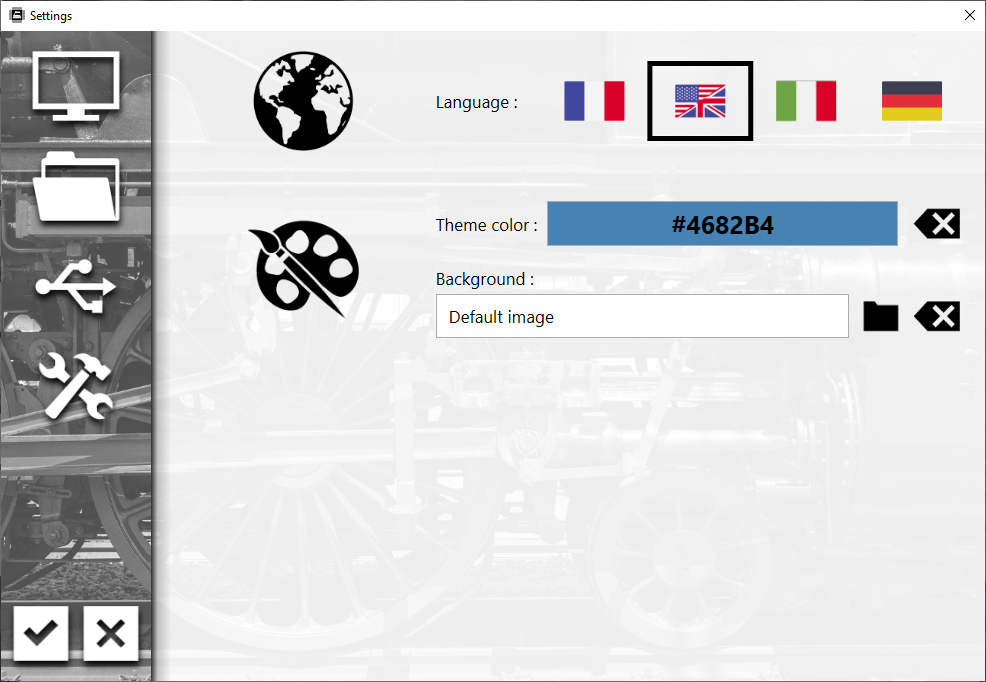This screenshot has width=986, height=682.
Task: Click the "Theme color :" label
Action: click(487, 225)
